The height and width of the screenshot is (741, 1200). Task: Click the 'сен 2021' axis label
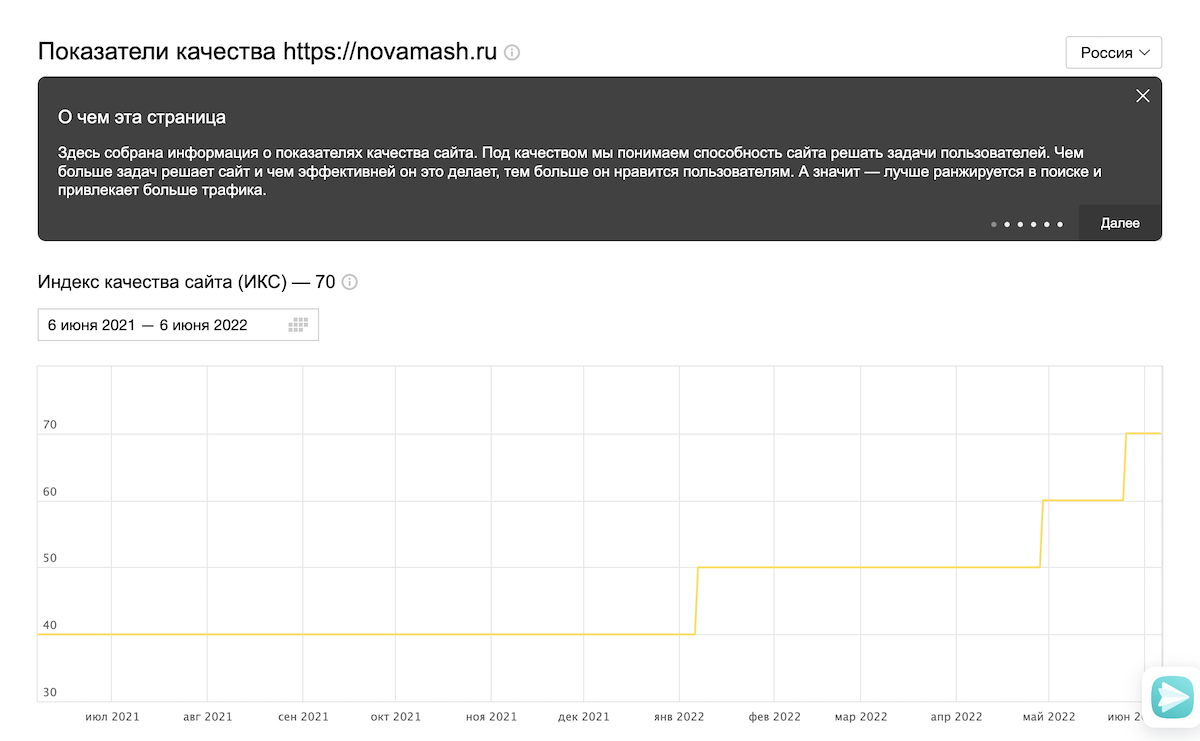(x=302, y=717)
